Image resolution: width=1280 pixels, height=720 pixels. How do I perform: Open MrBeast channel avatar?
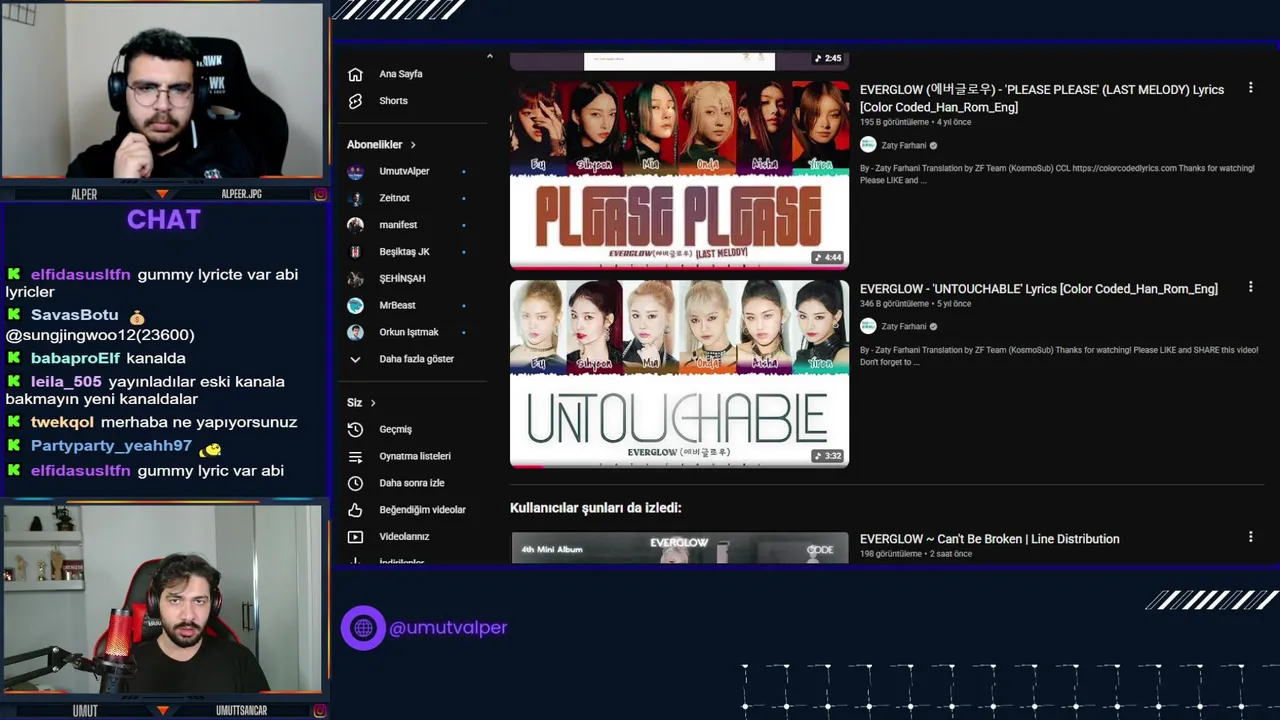point(355,305)
